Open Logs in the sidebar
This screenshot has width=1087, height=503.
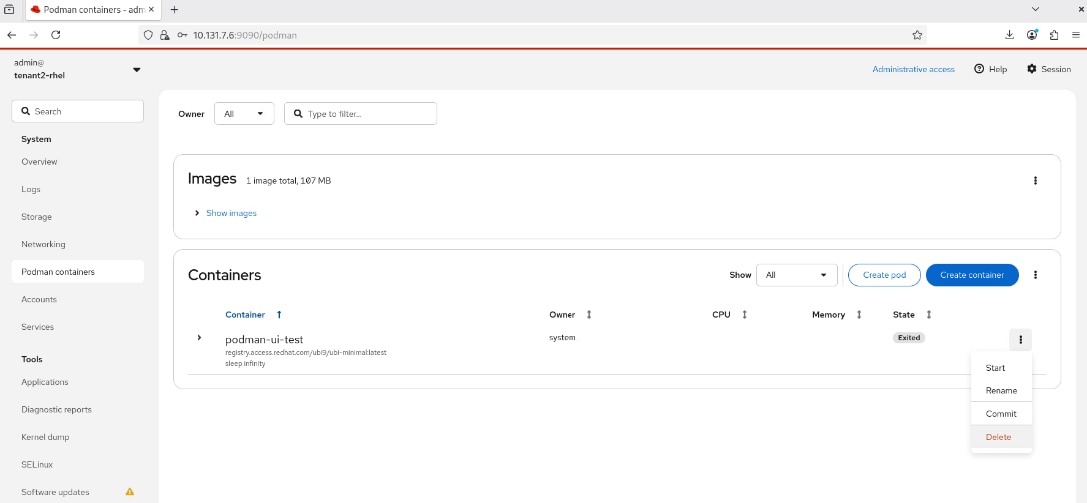[x=78, y=189]
